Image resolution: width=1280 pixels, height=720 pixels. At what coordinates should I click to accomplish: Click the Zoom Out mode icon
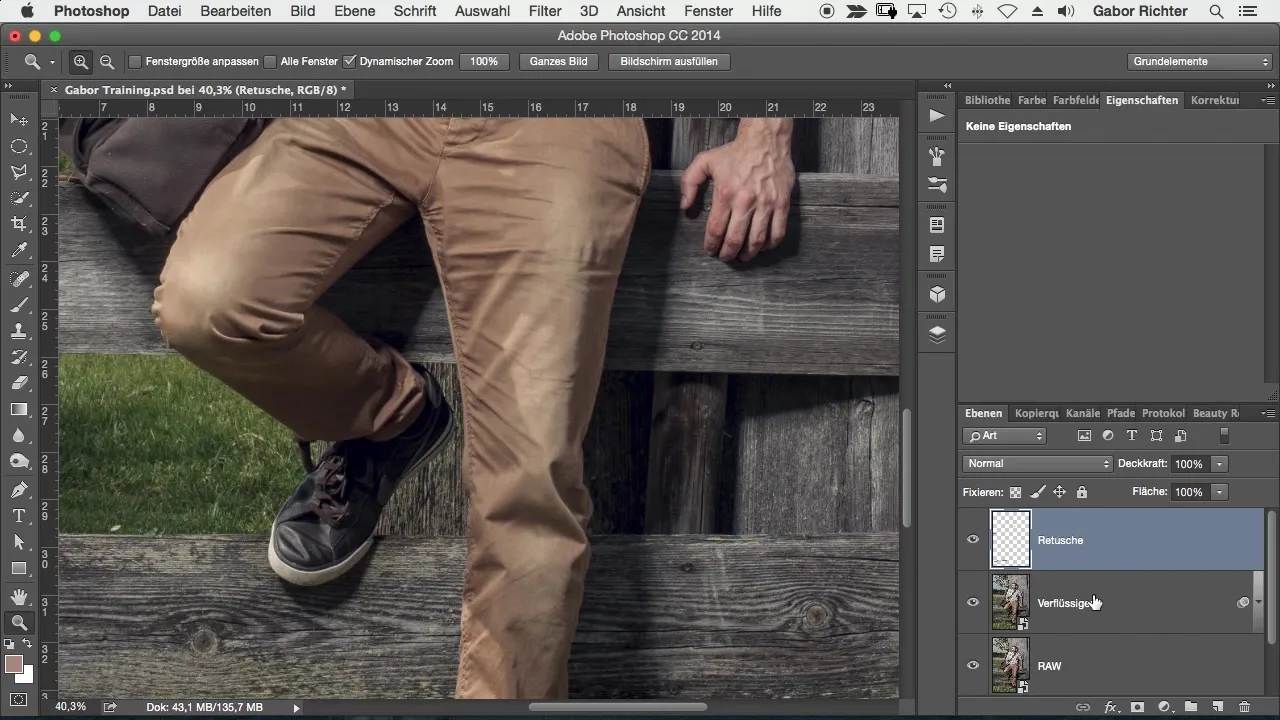(x=106, y=62)
